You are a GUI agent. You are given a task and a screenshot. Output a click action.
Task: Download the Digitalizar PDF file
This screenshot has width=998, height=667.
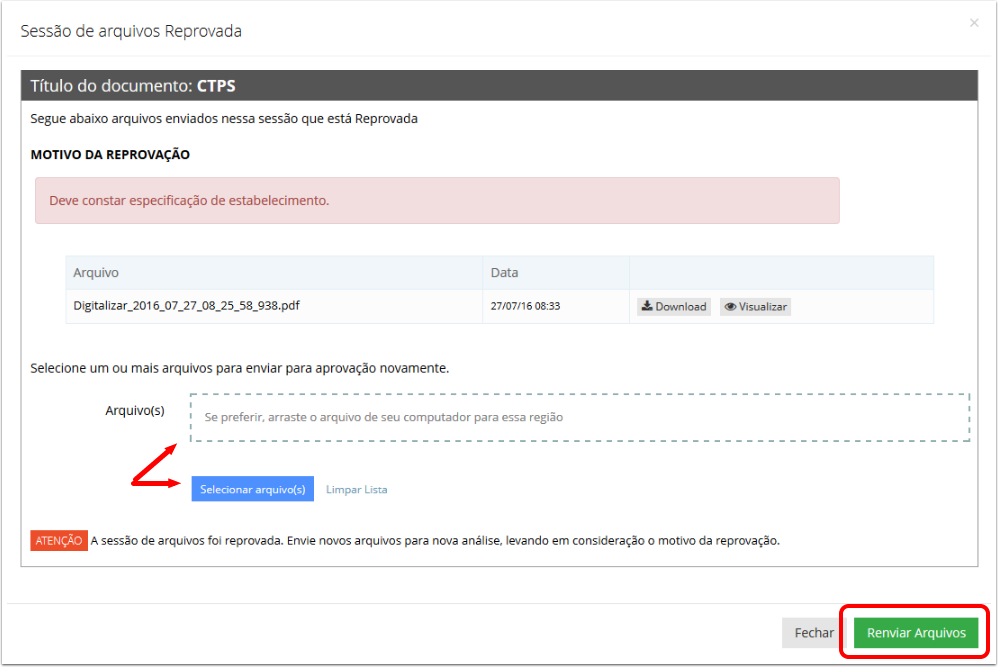pyautogui.click(x=674, y=307)
